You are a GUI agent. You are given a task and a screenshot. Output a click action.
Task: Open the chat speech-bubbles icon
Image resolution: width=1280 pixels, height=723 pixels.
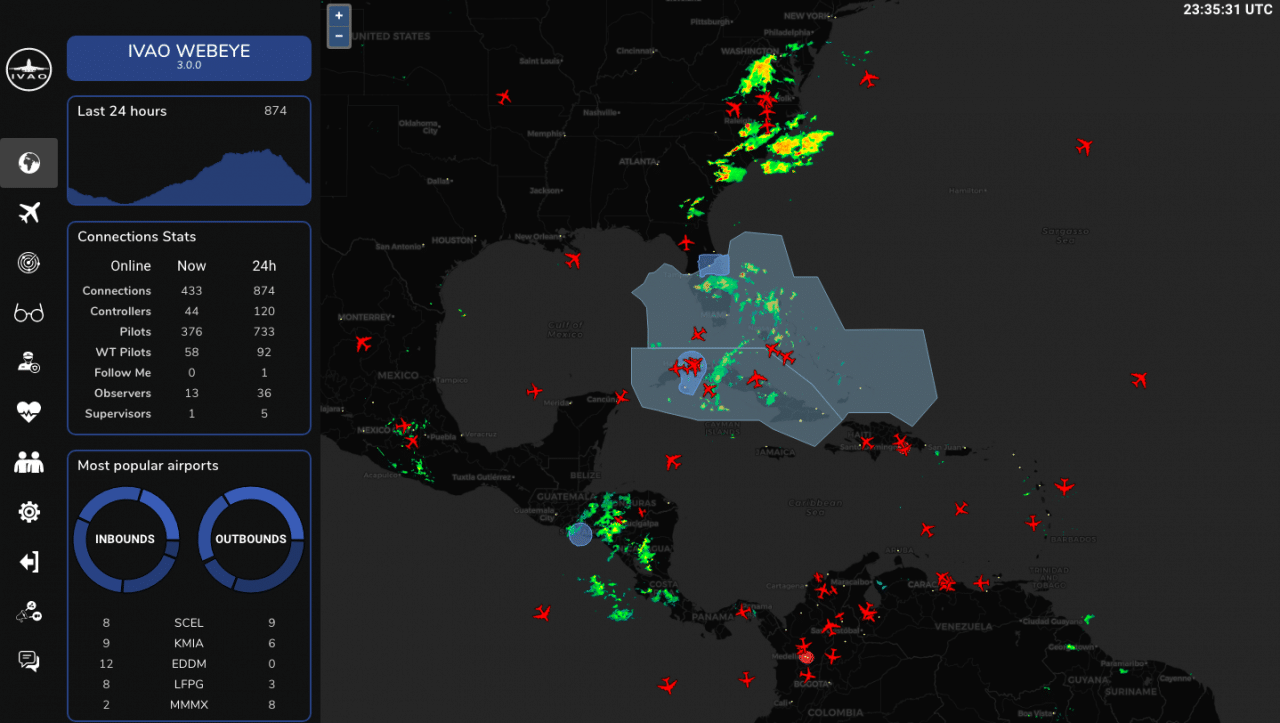point(29,661)
